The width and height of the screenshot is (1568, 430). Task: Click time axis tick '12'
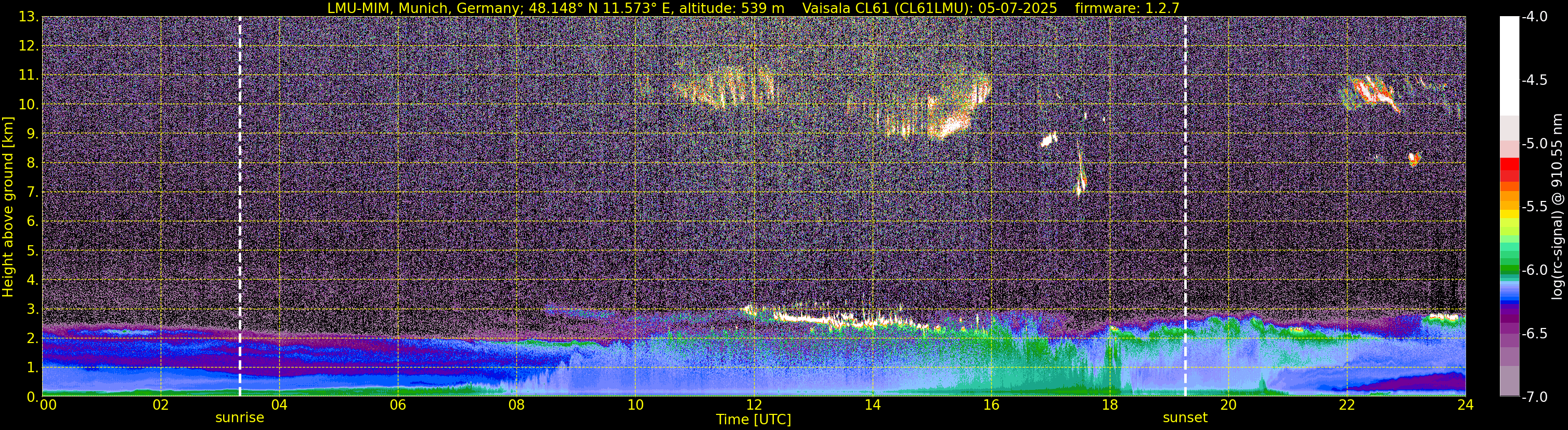[x=754, y=404]
